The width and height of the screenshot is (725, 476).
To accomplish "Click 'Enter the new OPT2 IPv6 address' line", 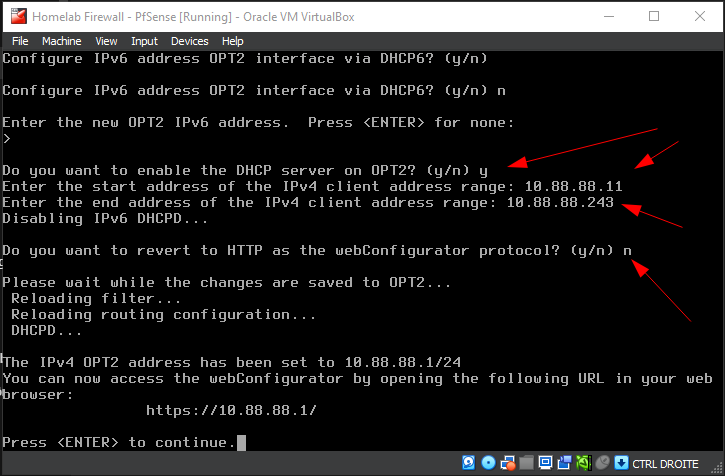I will point(258,123).
